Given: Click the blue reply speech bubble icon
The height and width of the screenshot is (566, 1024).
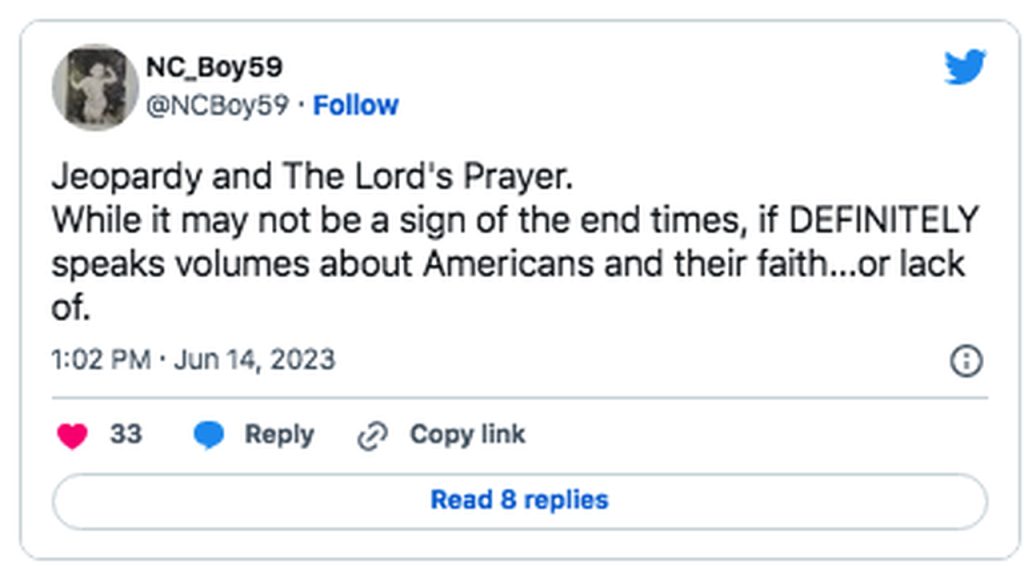Looking at the screenshot, I should pyautogui.click(x=209, y=435).
